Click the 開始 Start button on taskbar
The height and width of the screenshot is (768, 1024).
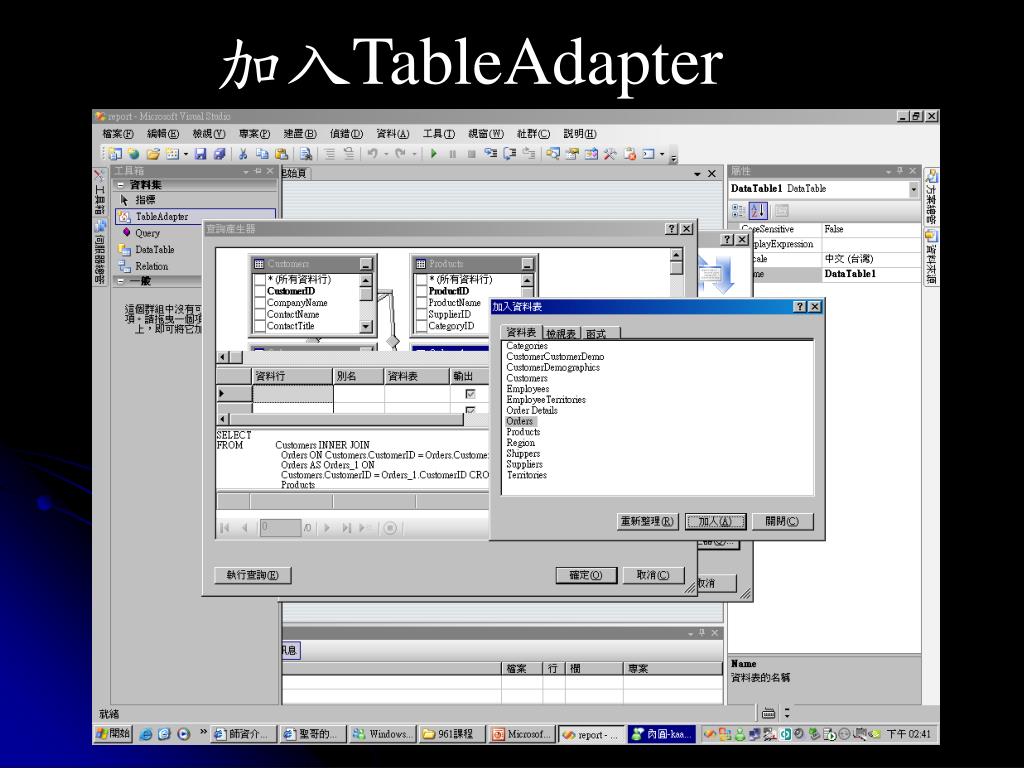point(113,734)
